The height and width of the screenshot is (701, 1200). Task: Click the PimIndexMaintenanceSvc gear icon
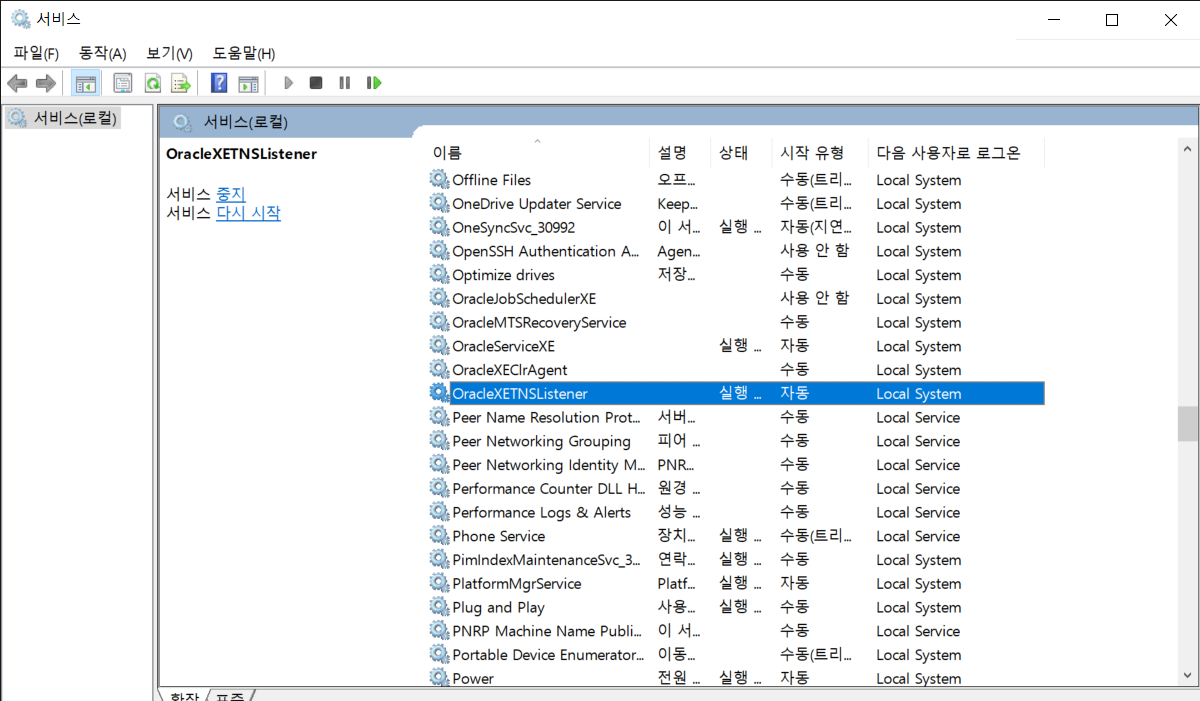pyautogui.click(x=439, y=560)
